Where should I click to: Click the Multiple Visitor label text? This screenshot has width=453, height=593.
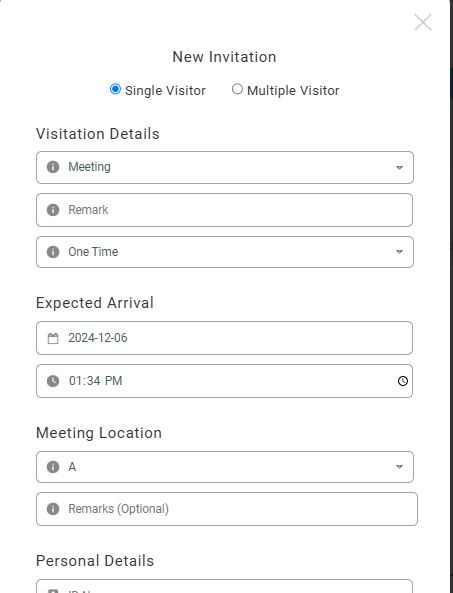tap(293, 91)
